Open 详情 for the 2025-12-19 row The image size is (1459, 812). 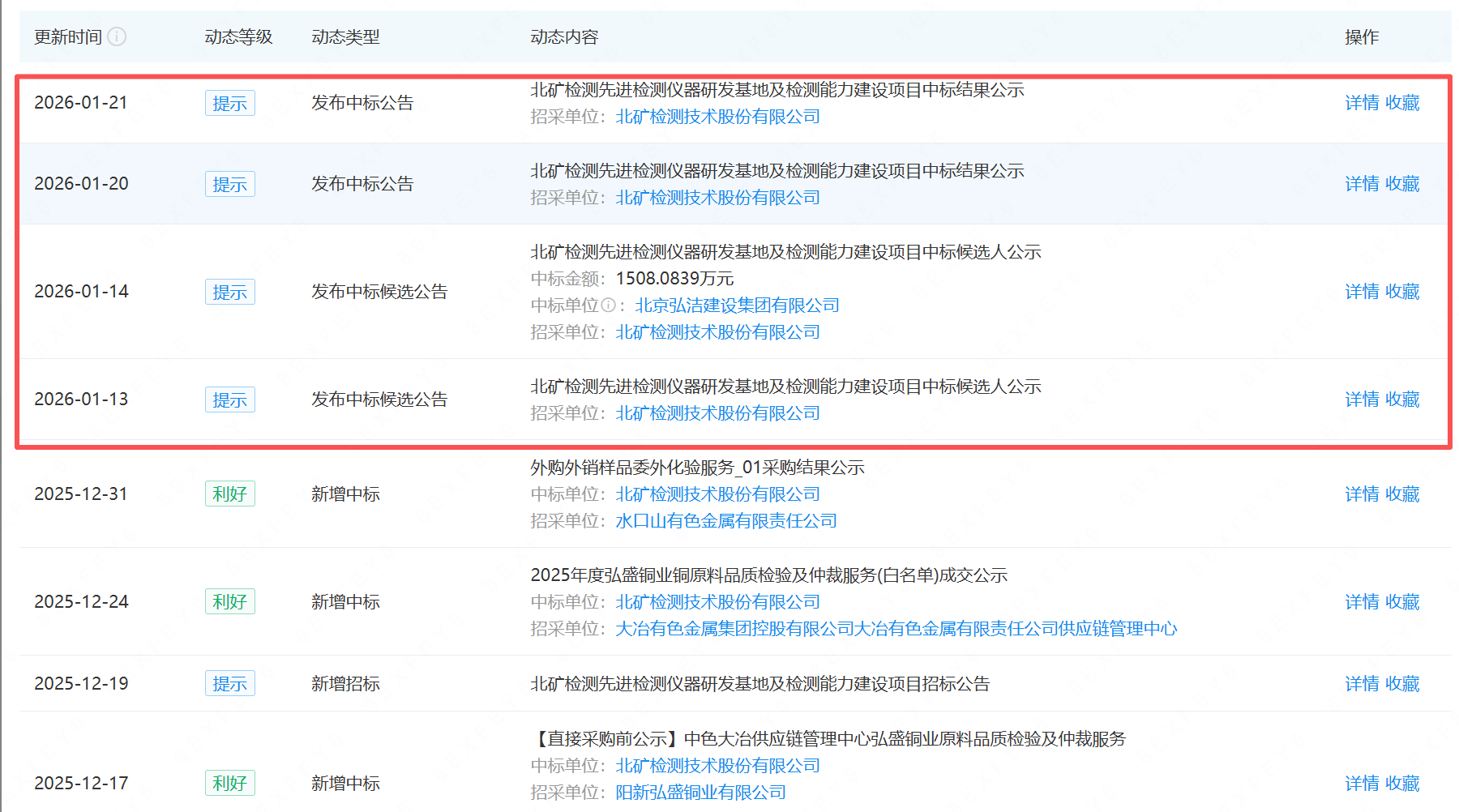(x=1362, y=684)
